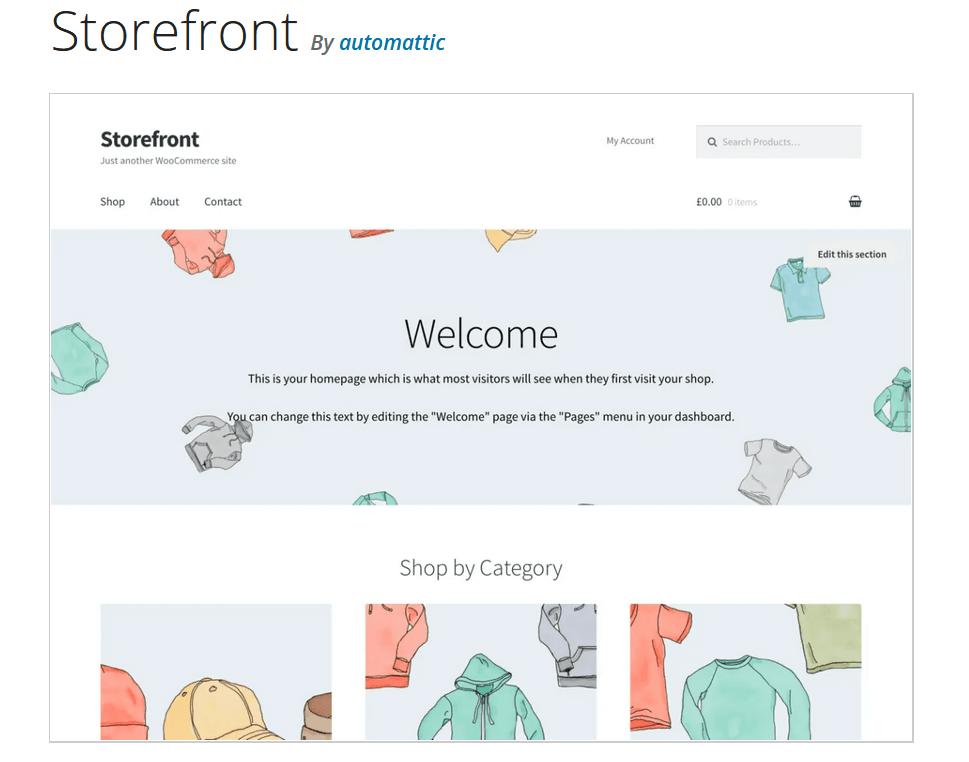Click the magnifying glass search icon
Screen dimensions: 969x762
(712, 141)
